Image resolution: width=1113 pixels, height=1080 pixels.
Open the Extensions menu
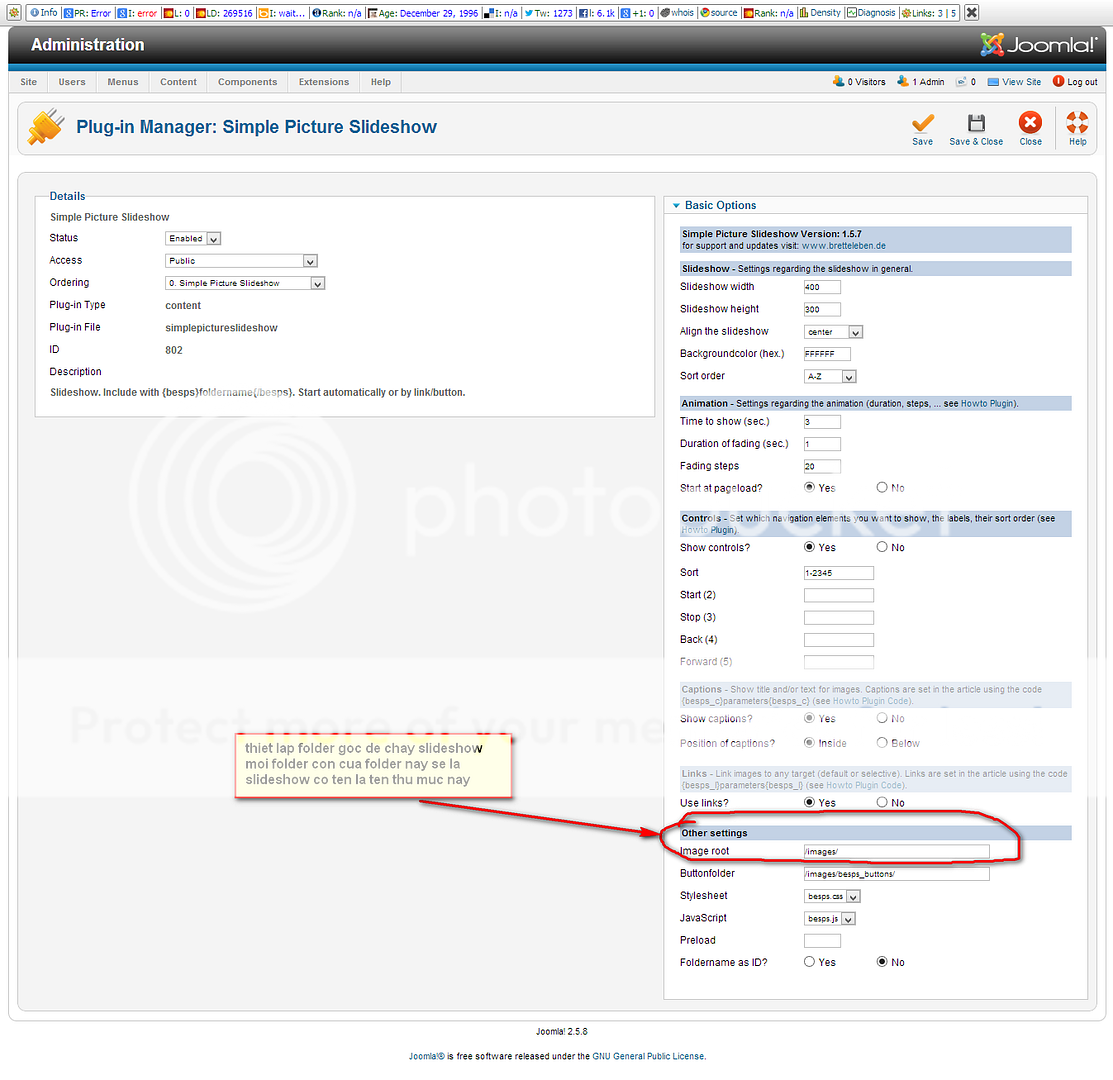tap(324, 82)
